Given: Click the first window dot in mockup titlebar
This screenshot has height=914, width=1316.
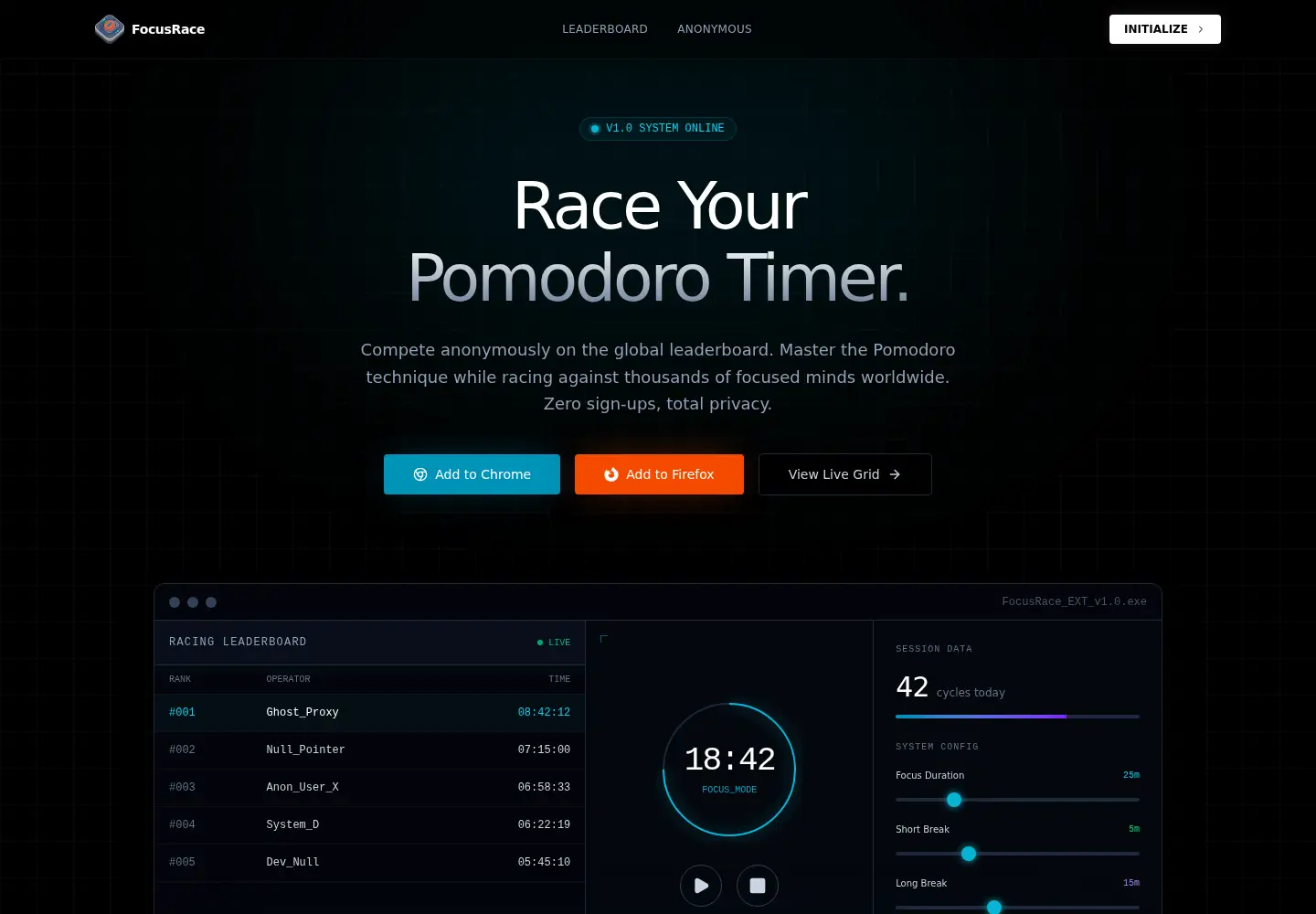Looking at the screenshot, I should [175, 602].
